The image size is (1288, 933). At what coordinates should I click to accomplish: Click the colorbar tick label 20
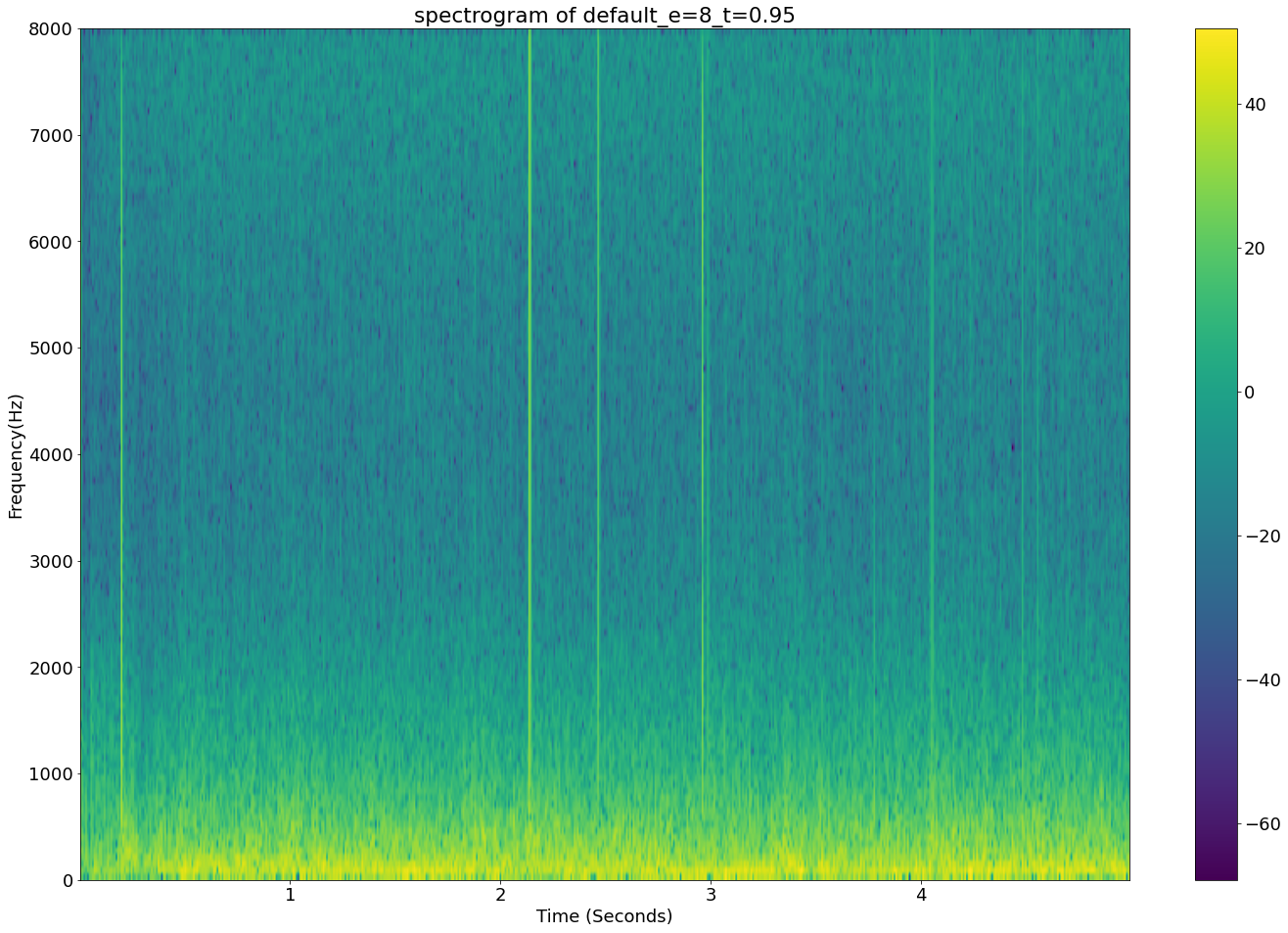coord(1256,248)
